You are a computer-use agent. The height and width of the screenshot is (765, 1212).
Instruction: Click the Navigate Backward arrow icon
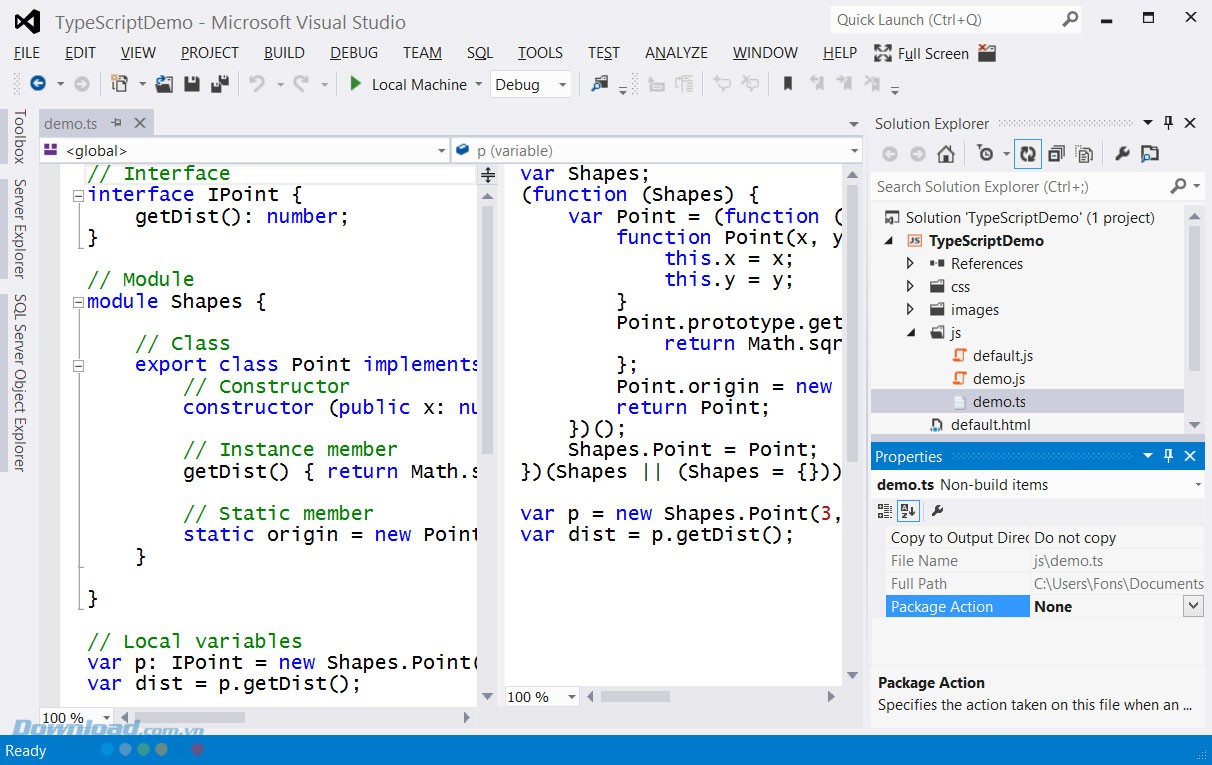click(39, 84)
